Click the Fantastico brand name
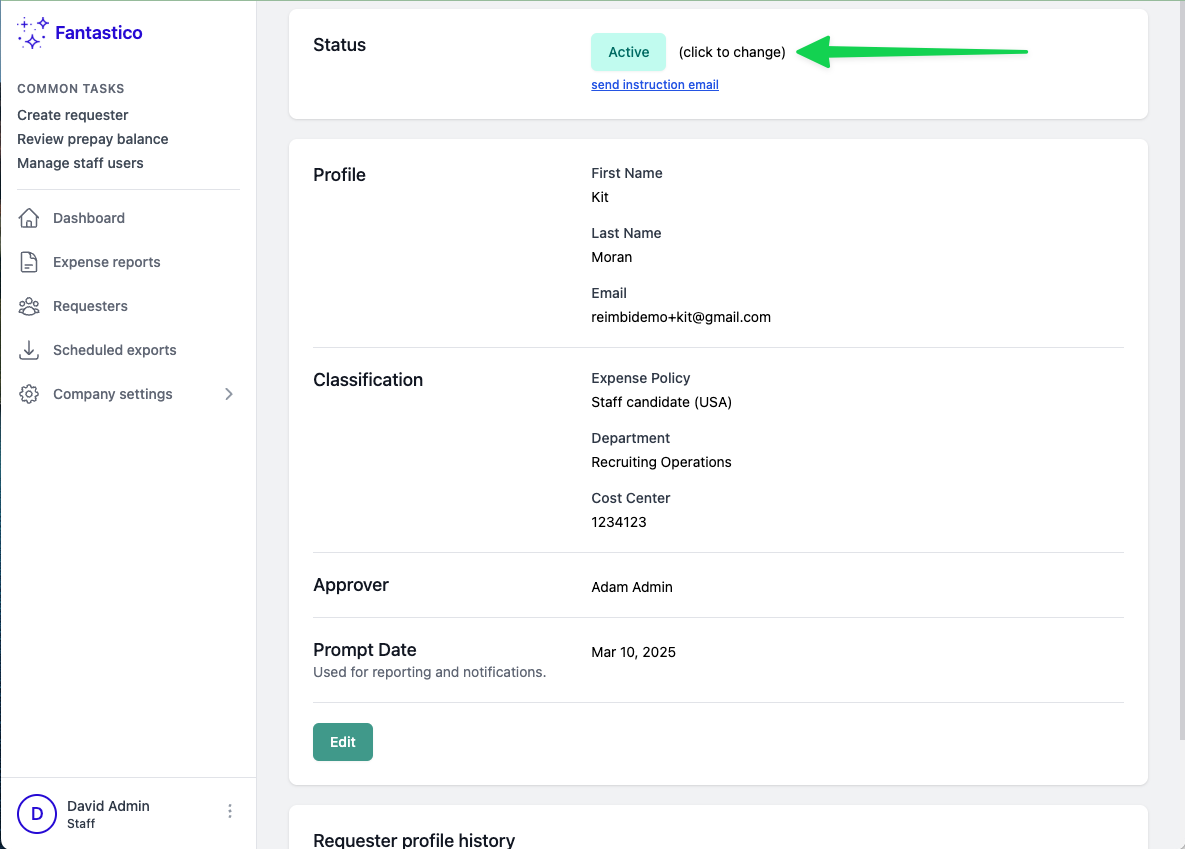Image resolution: width=1185 pixels, height=849 pixels. coord(98,33)
